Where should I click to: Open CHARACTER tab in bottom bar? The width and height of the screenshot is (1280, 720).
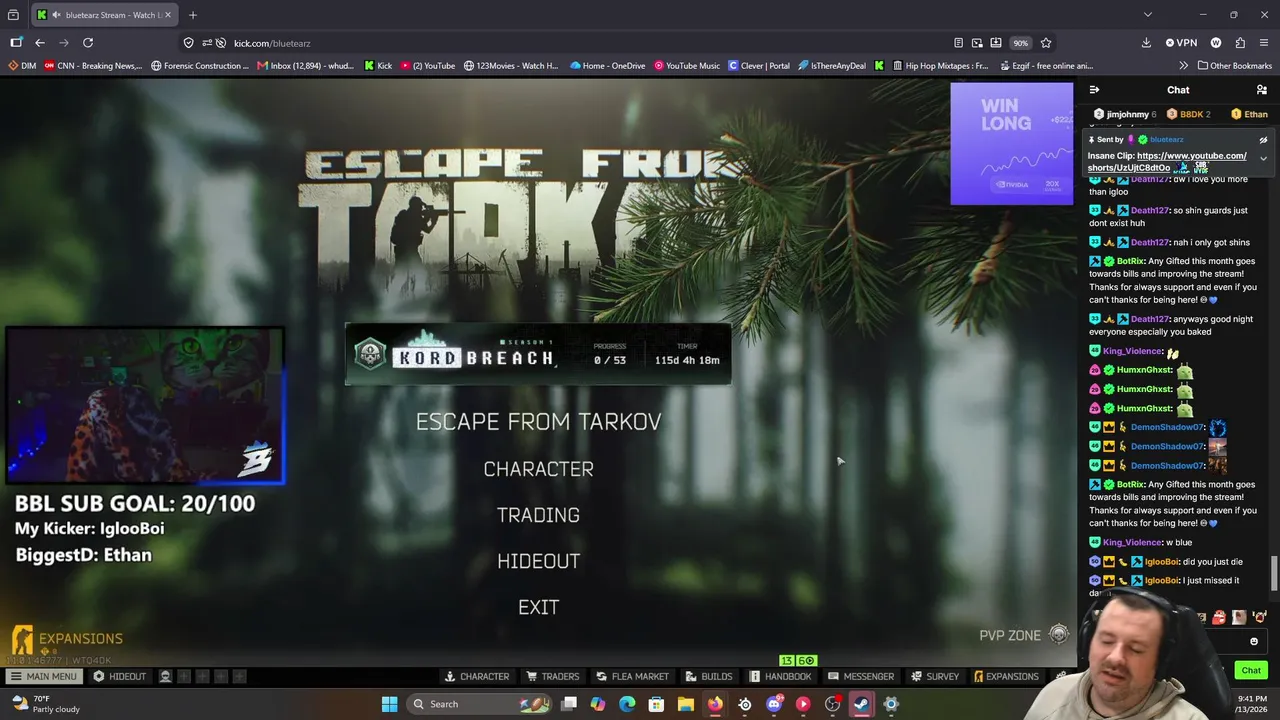point(477,676)
